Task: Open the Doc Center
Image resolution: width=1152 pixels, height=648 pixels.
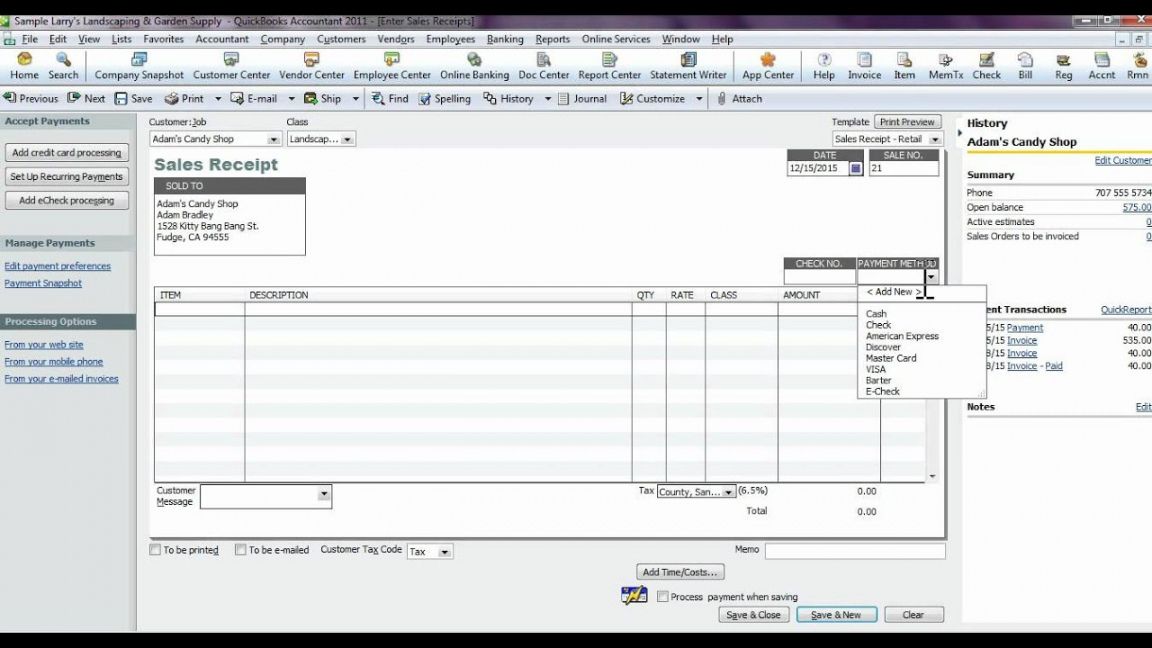Action: click(x=544, y=65)
